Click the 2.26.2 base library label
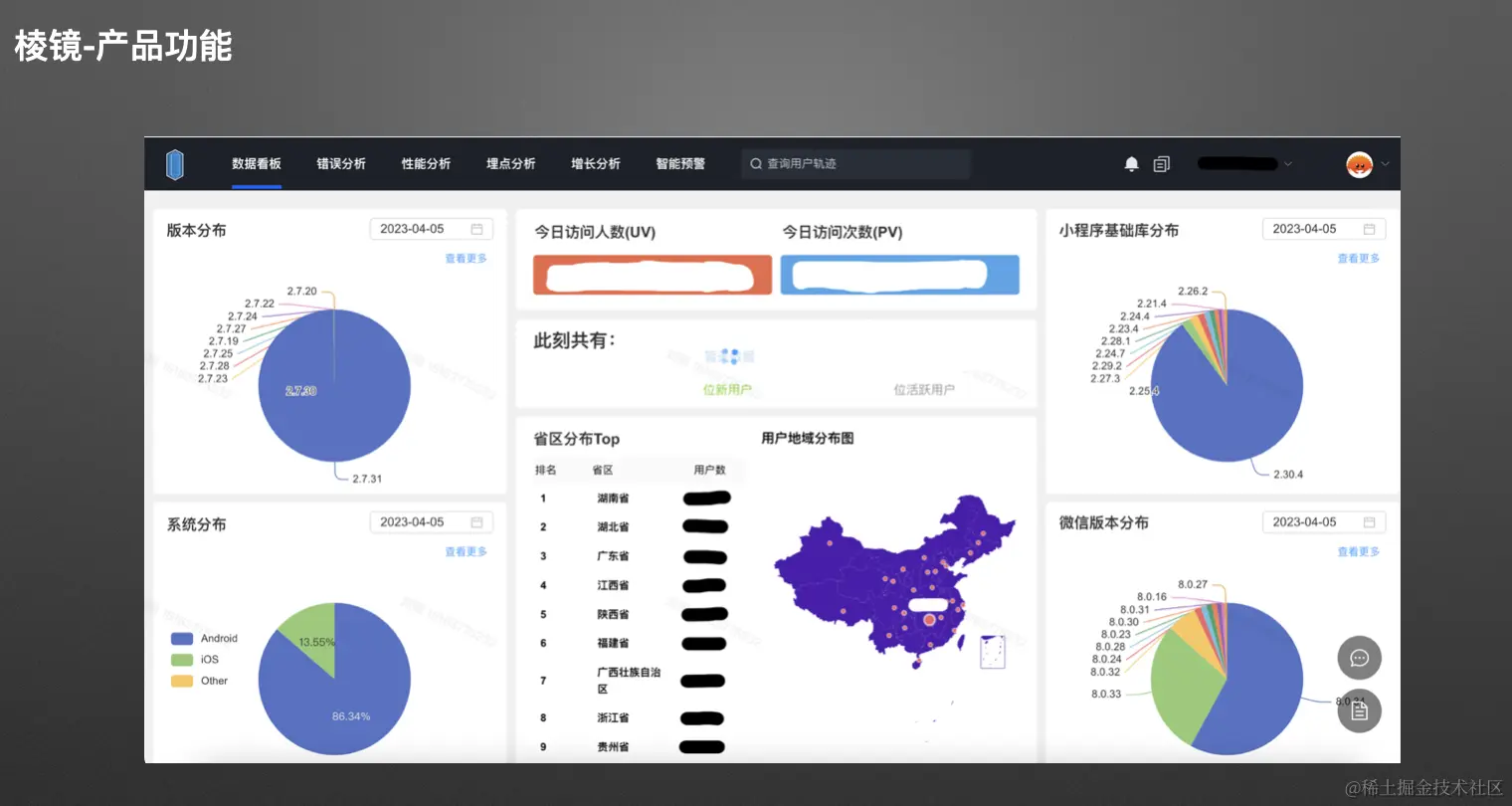This screenshot has height=806, width=1512. point(1193,292)
